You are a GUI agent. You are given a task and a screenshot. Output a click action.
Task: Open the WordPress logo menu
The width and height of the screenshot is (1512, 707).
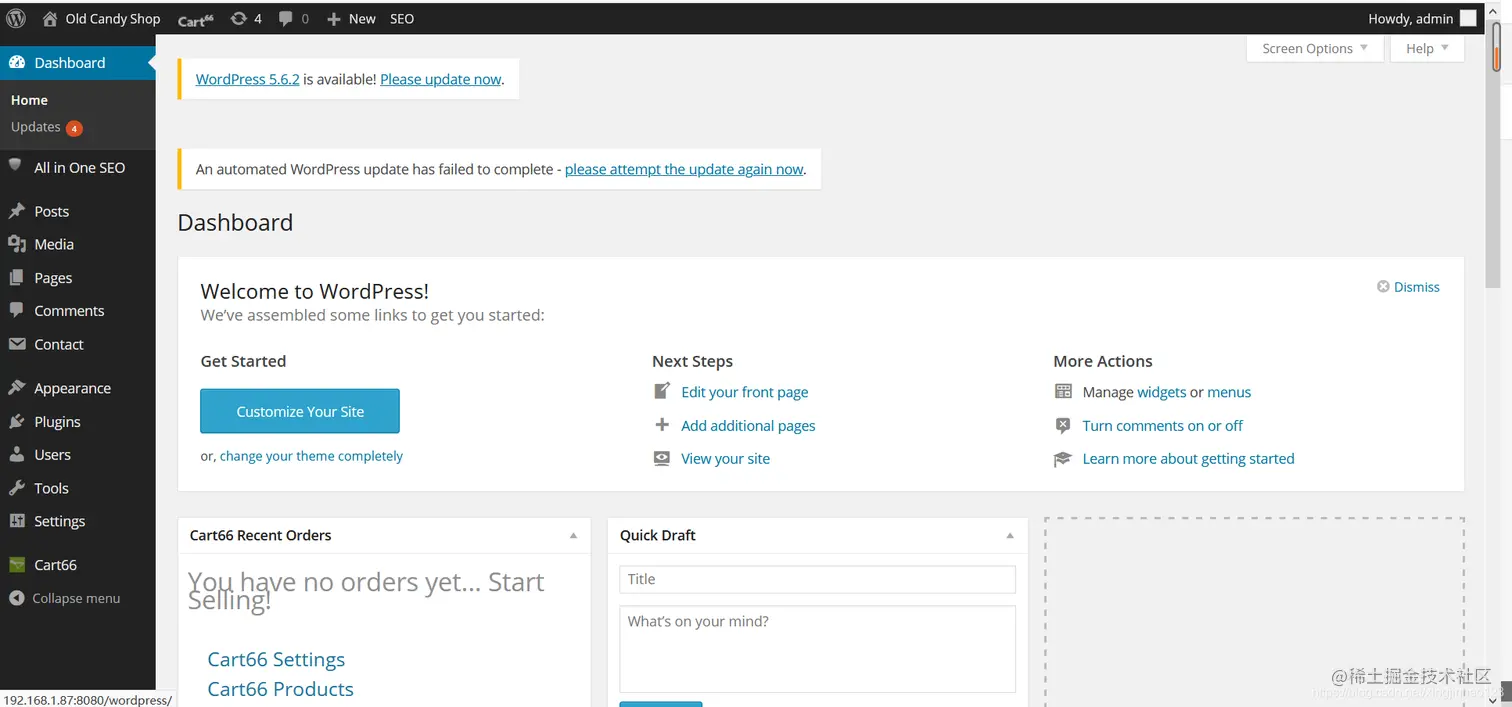(16, 18)
